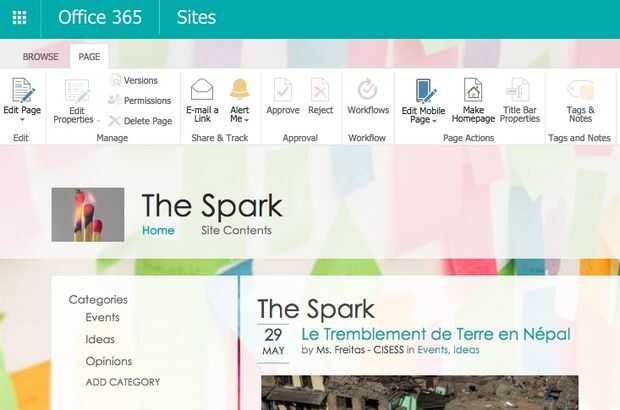Expand the Edit Page dropdown arrow
620x410 pixels.
point(22,119)
